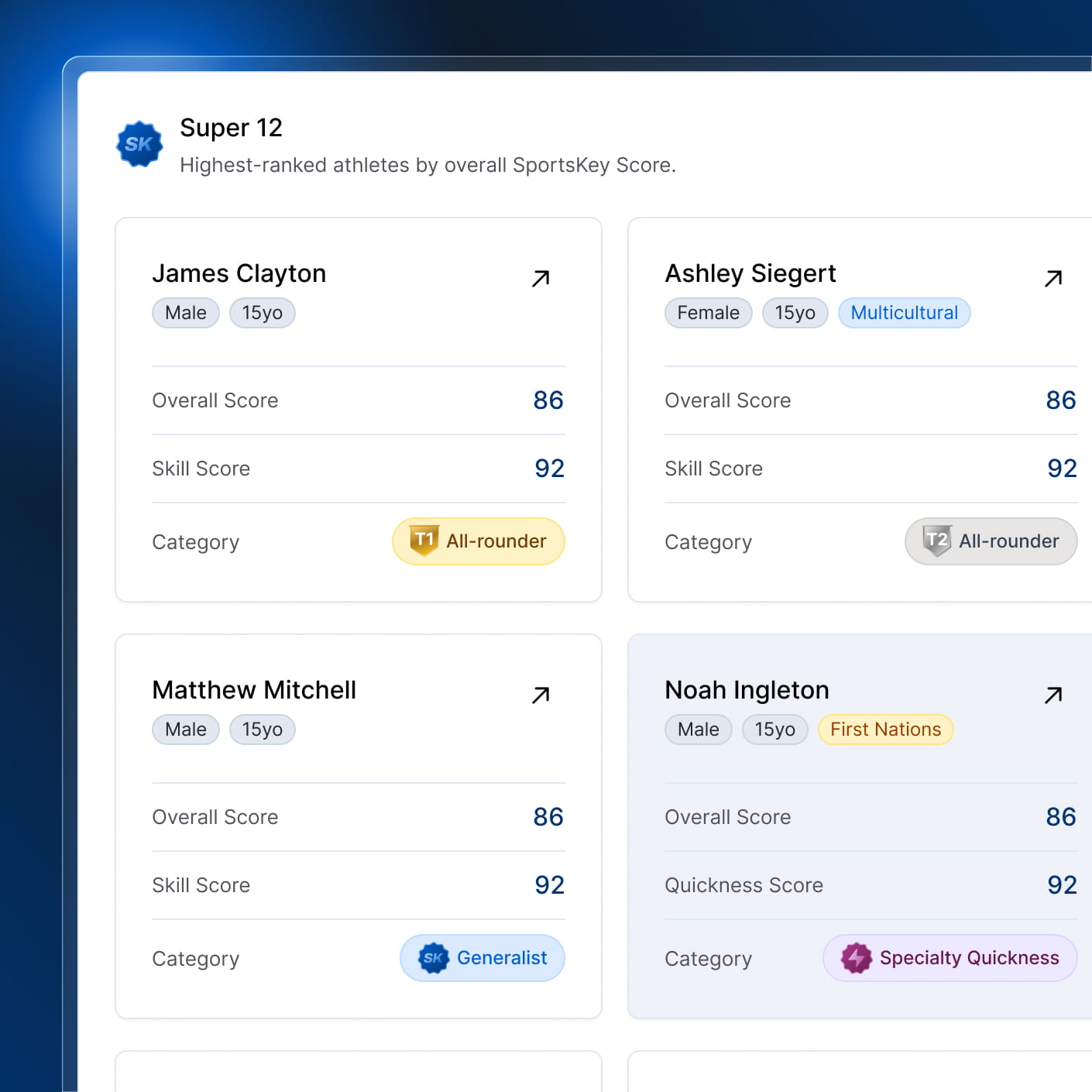Screen dimensions: 1092x1092
Task: Click the Super 12 title
Action: pos(232,128)
